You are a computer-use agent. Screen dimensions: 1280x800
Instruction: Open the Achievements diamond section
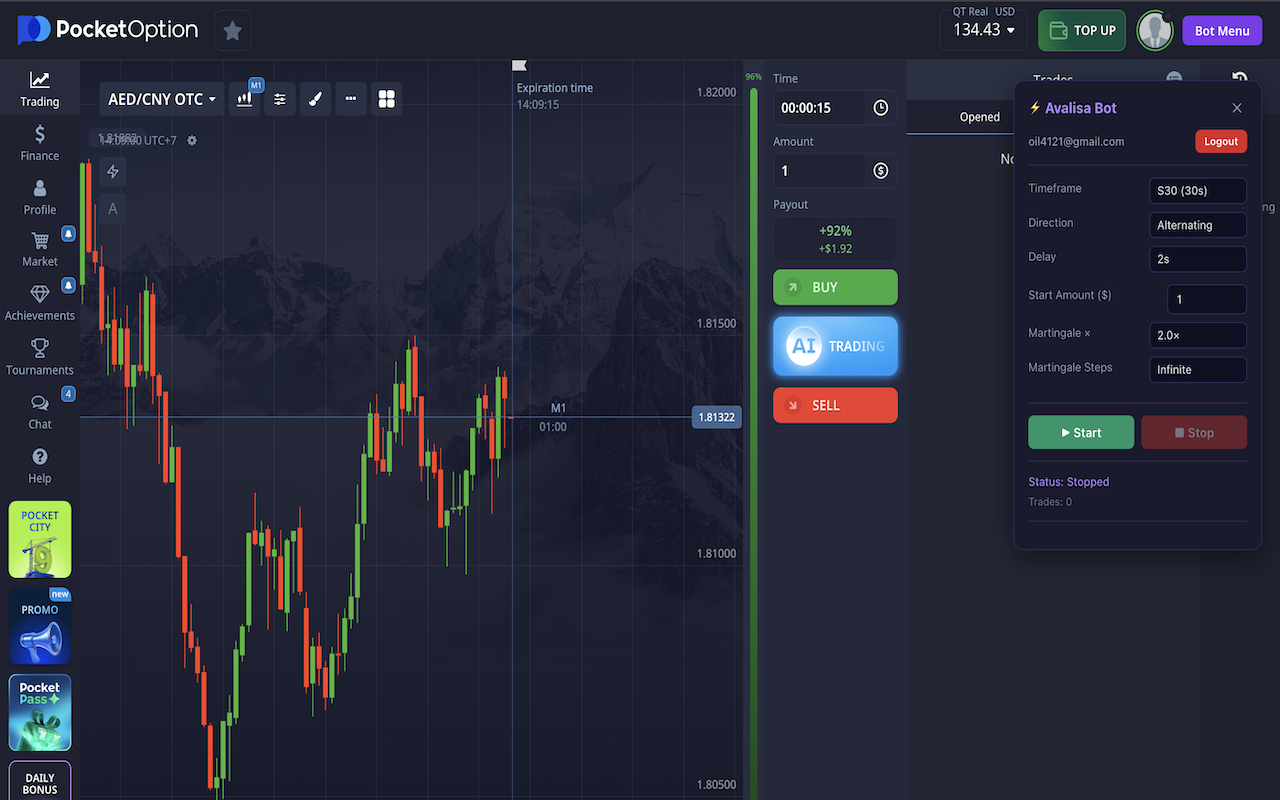[x=40, y=303]
